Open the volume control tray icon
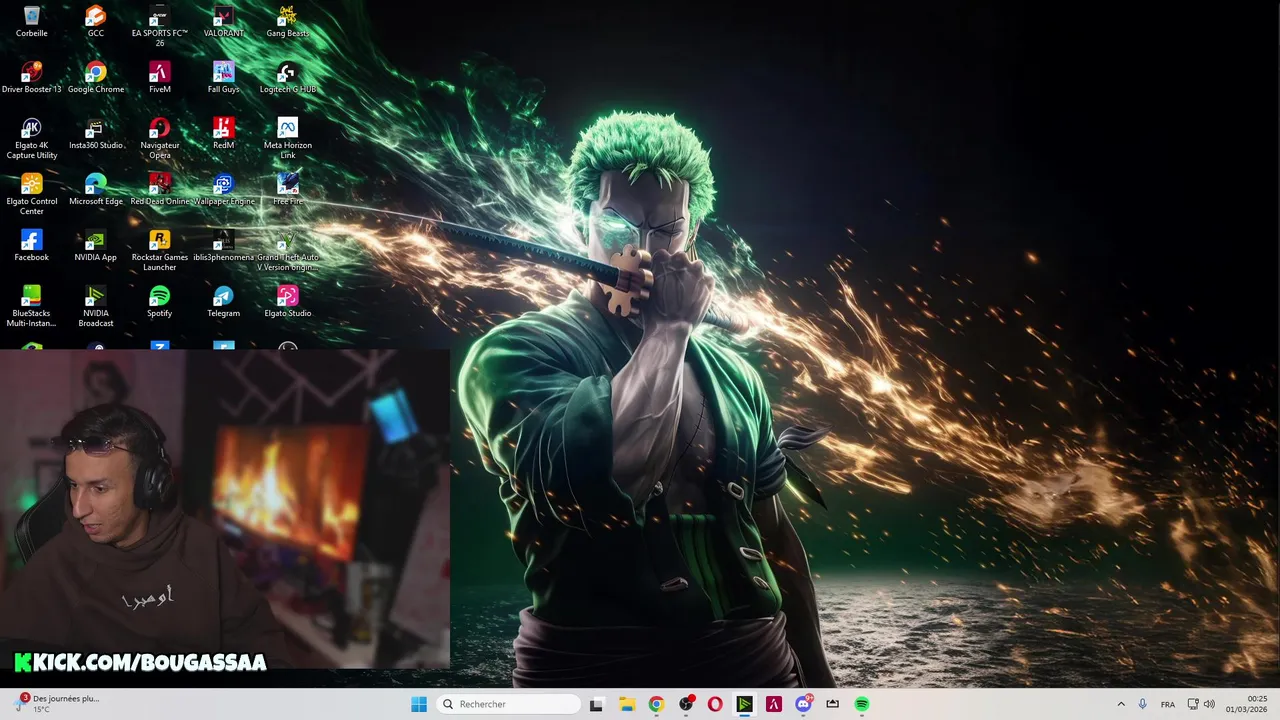The width and height of the screenshot is (1280, 720). [1209, 704]
